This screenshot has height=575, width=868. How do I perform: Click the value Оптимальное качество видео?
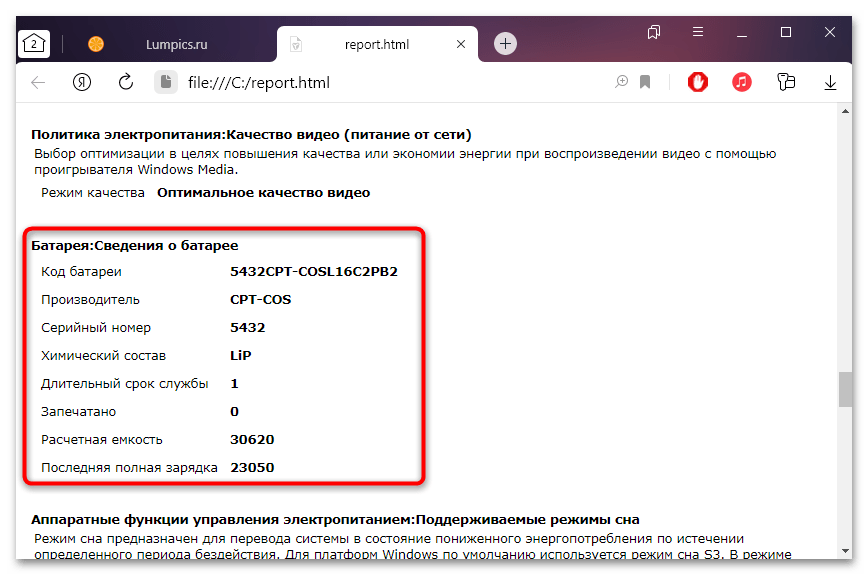[x=264, y=193]
